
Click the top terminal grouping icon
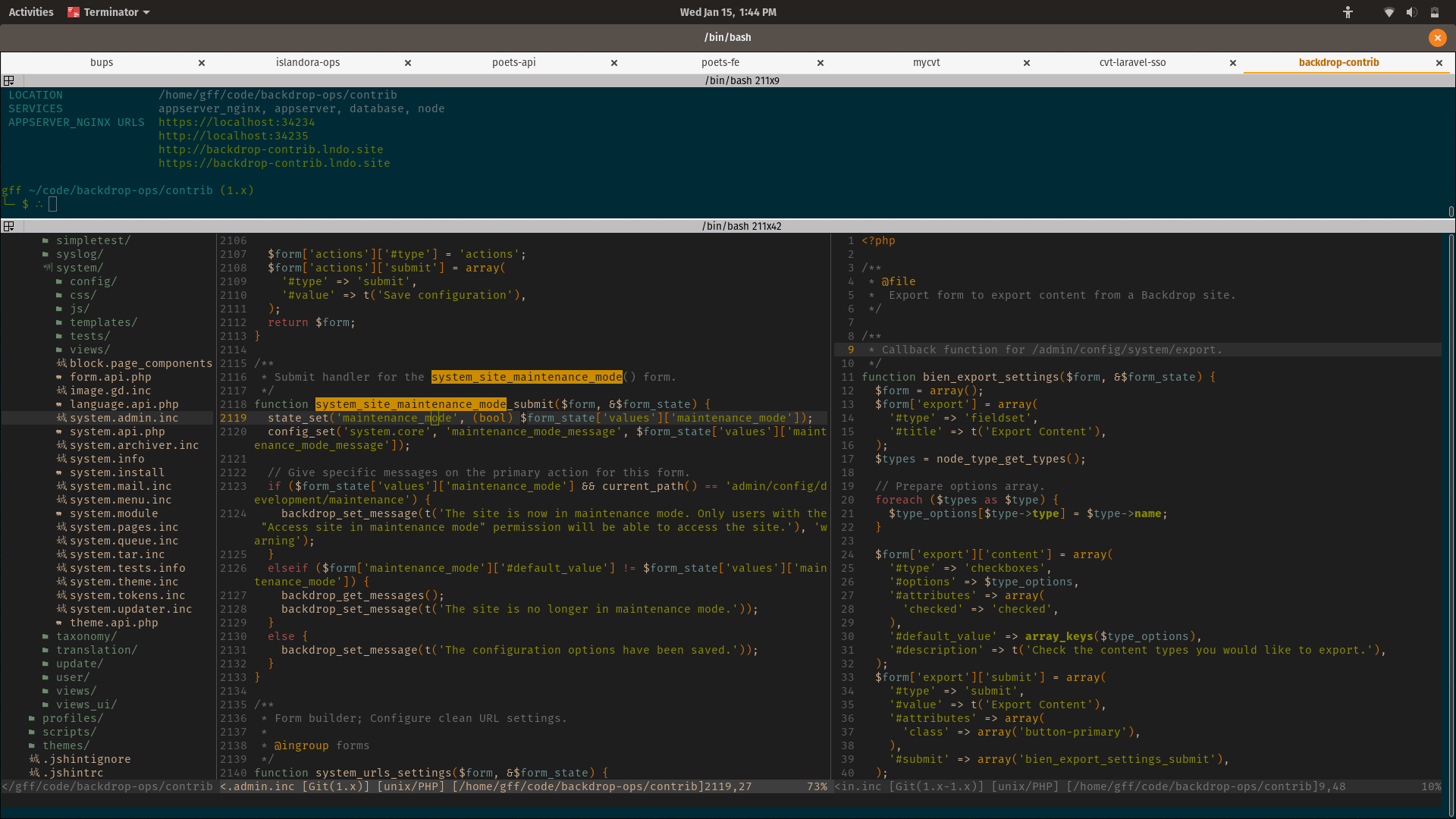(9, 80)
